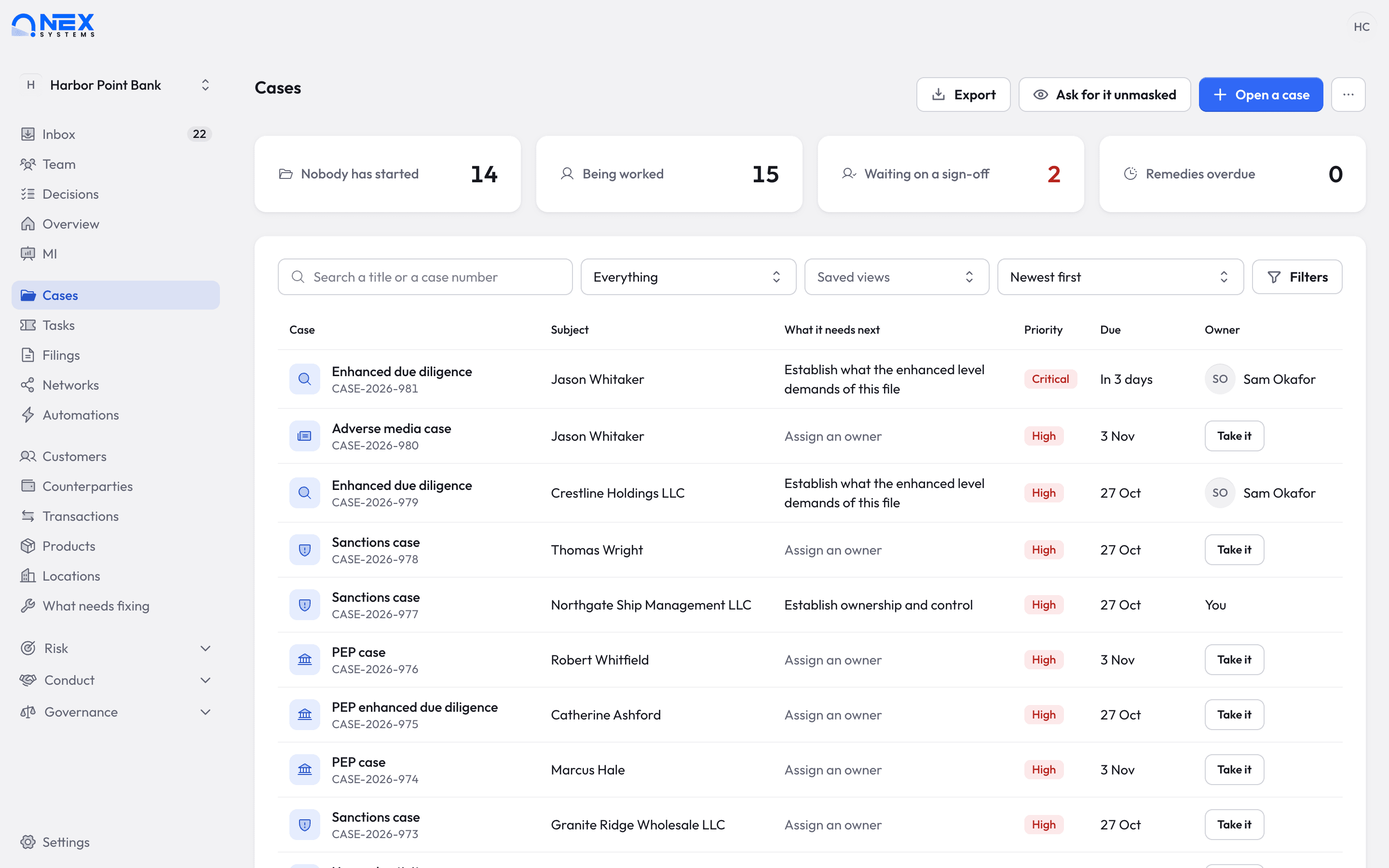Select the Cases sidebar item
This screenshot has width=1389, height=868.
tap(115, 295)
